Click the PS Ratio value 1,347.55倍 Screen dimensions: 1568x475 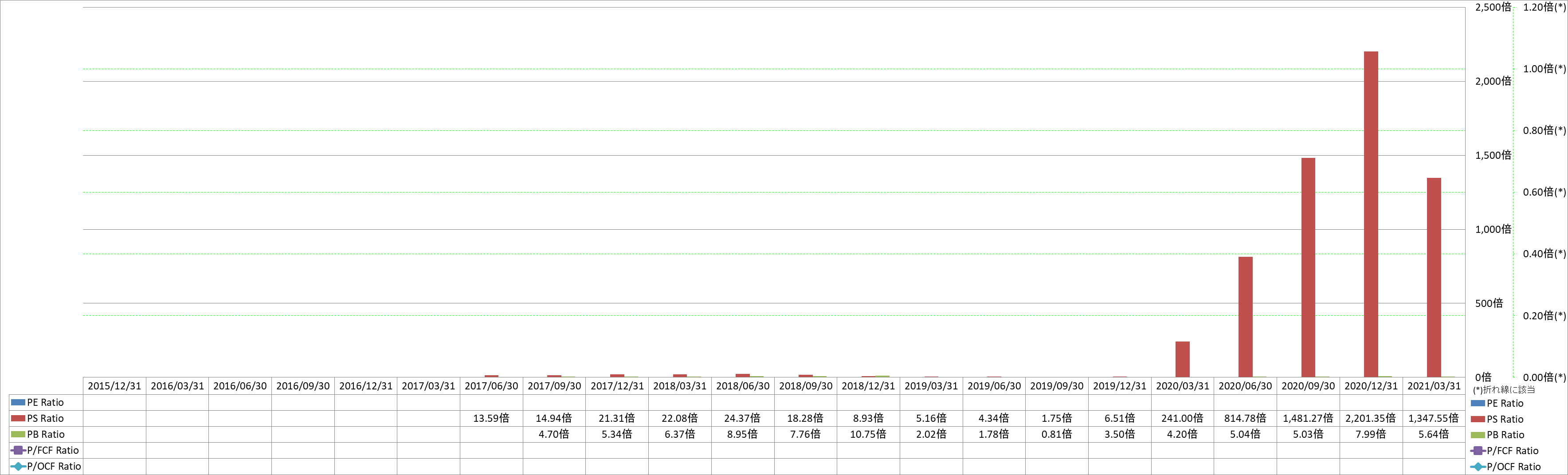(x=1434, y=418)
